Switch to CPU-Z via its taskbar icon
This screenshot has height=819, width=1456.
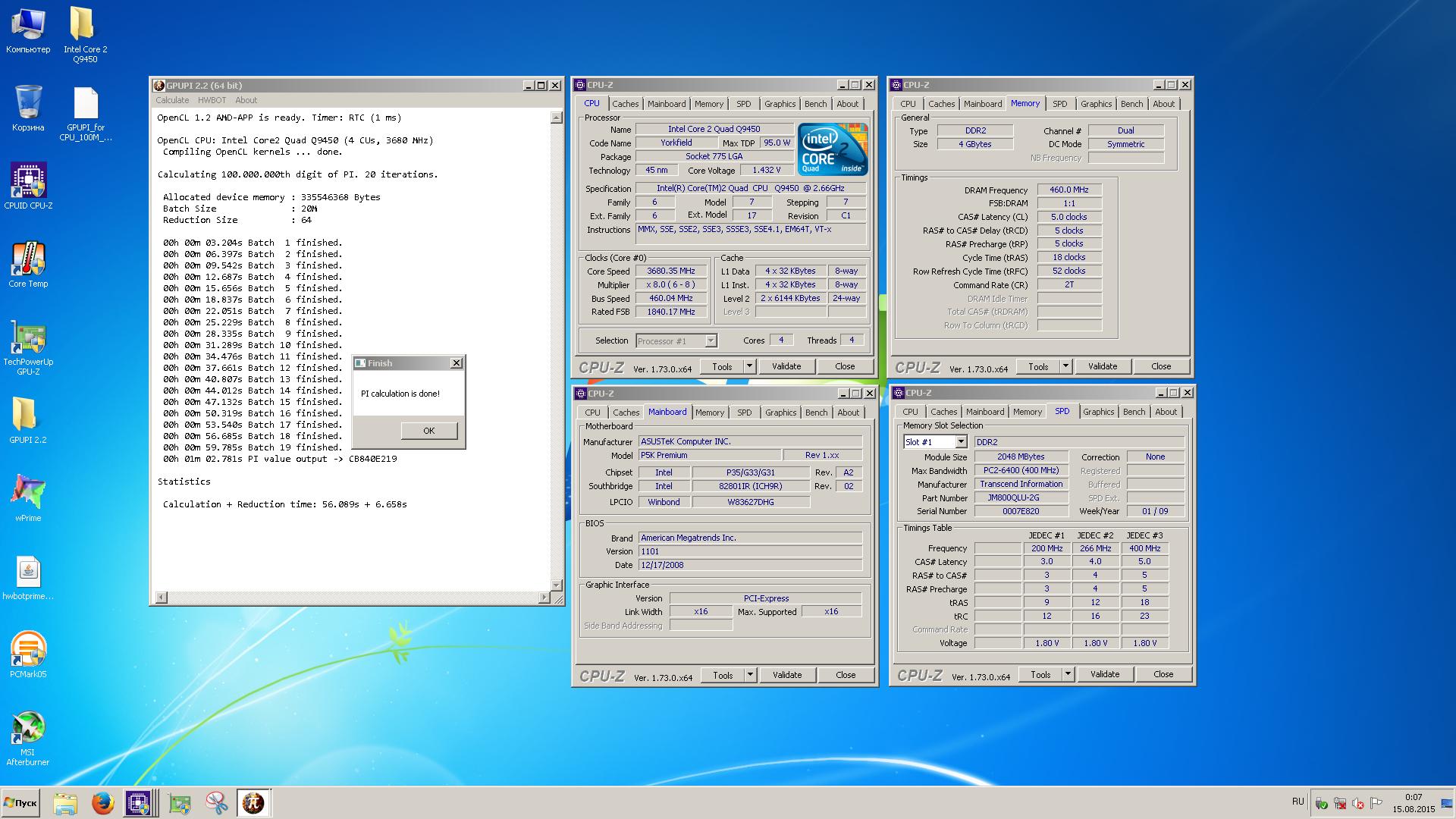[x=138, y=803]
